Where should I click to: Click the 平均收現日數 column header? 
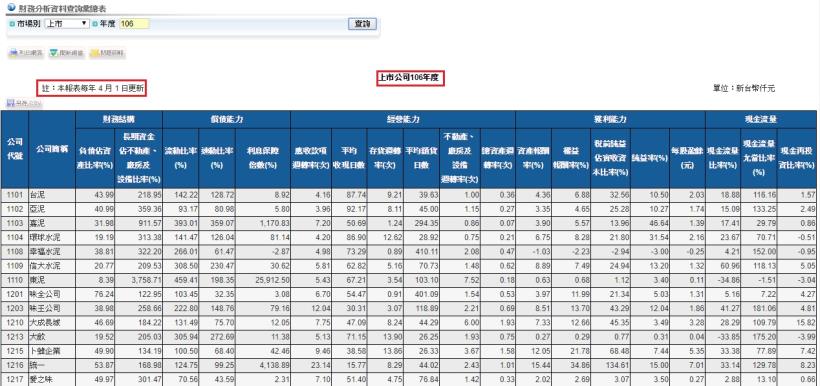pos(349,158)
